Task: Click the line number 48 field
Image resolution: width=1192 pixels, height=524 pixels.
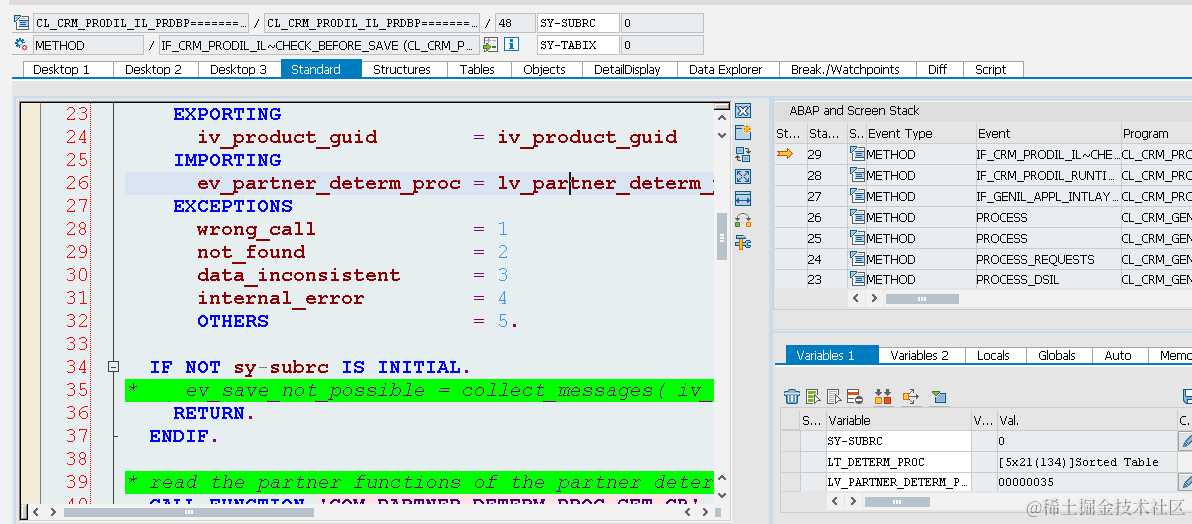Action: pos(515,23)
